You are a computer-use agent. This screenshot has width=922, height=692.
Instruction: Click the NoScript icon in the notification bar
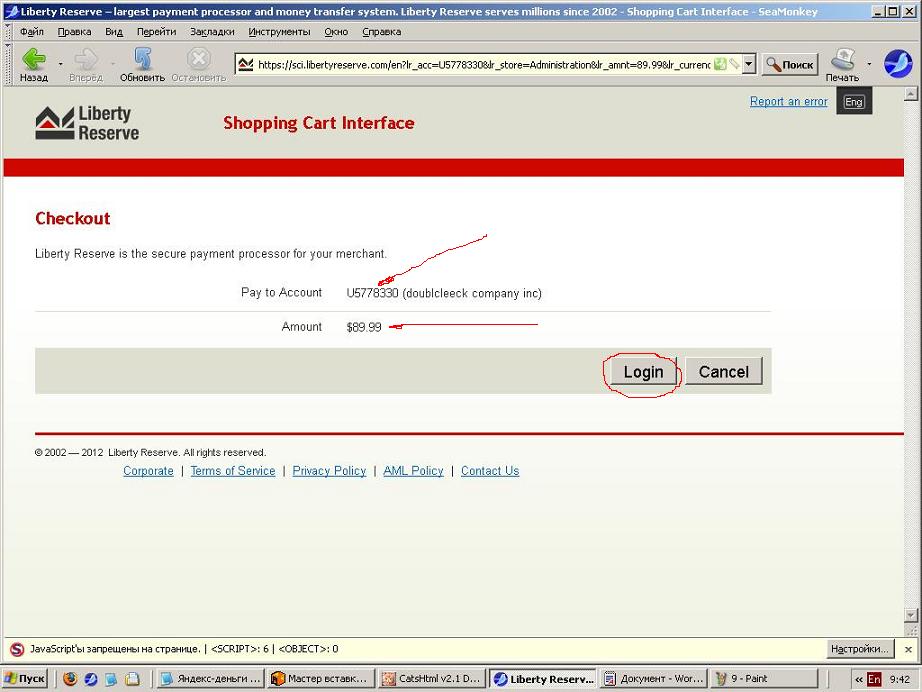(x=17, y=649)
